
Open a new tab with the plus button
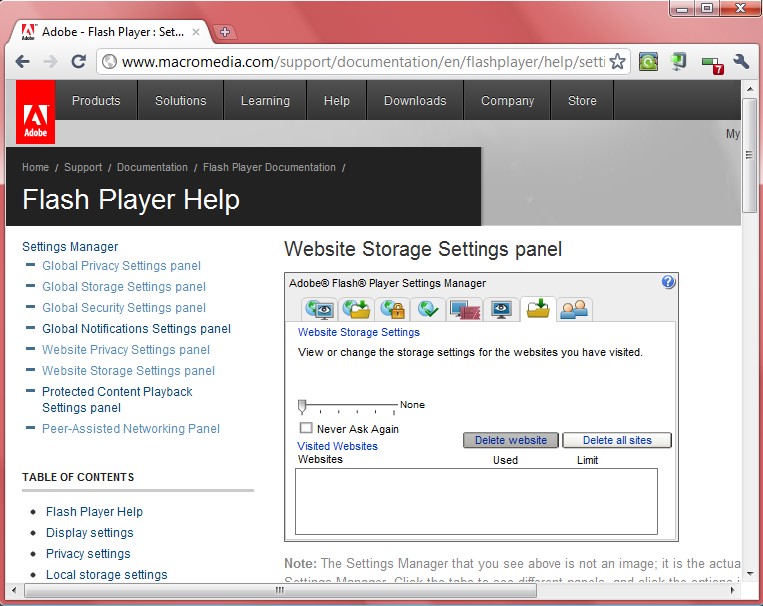225,32
